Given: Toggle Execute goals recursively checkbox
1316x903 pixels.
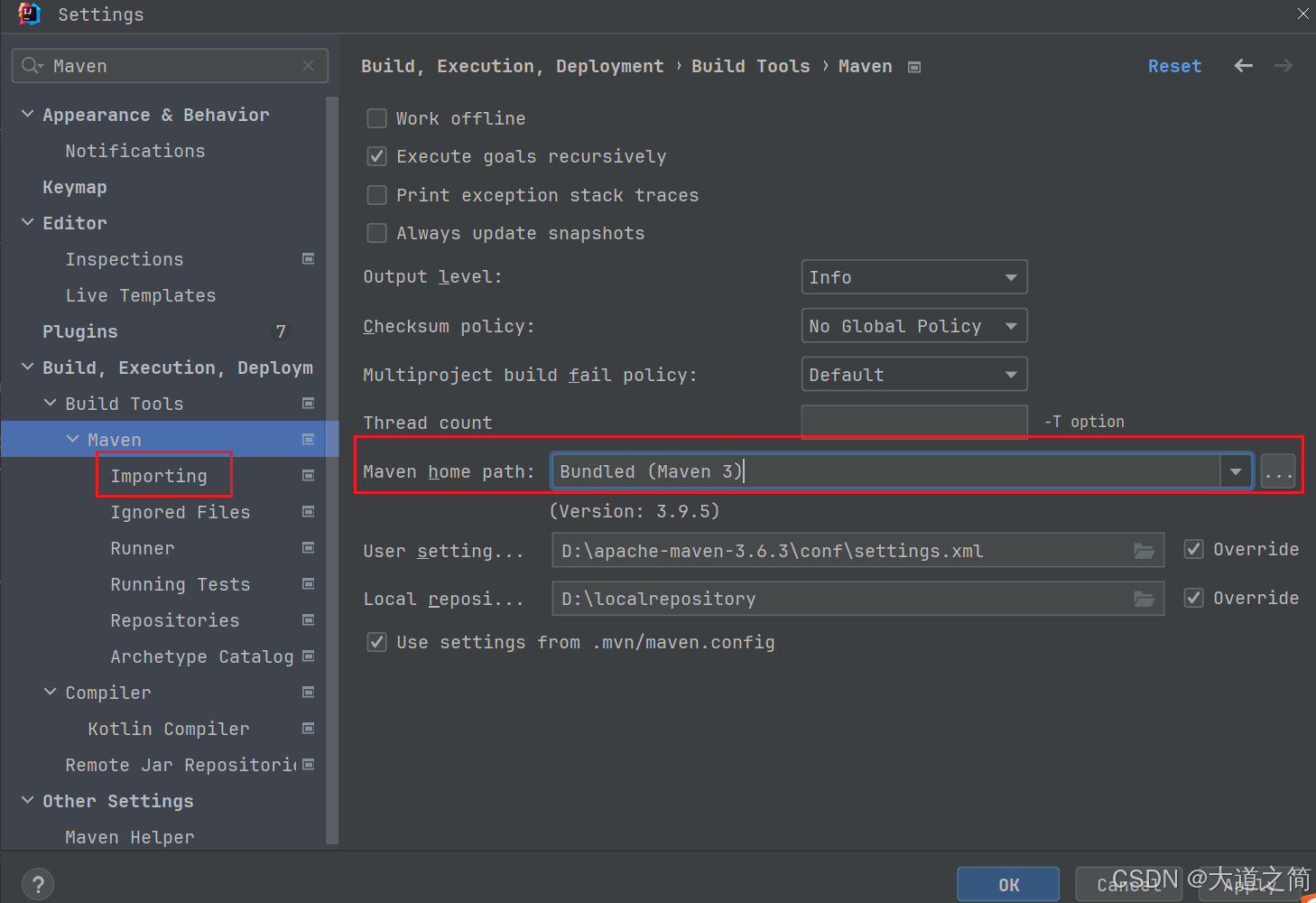Looking at the screenshot, I should click(x=377, y=156).
